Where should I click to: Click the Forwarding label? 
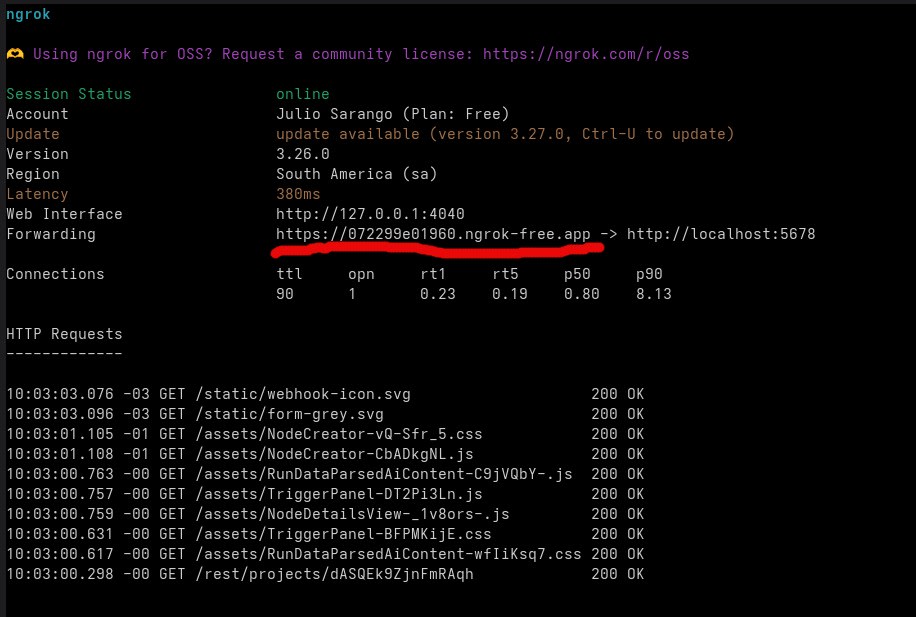click(51, 234)
